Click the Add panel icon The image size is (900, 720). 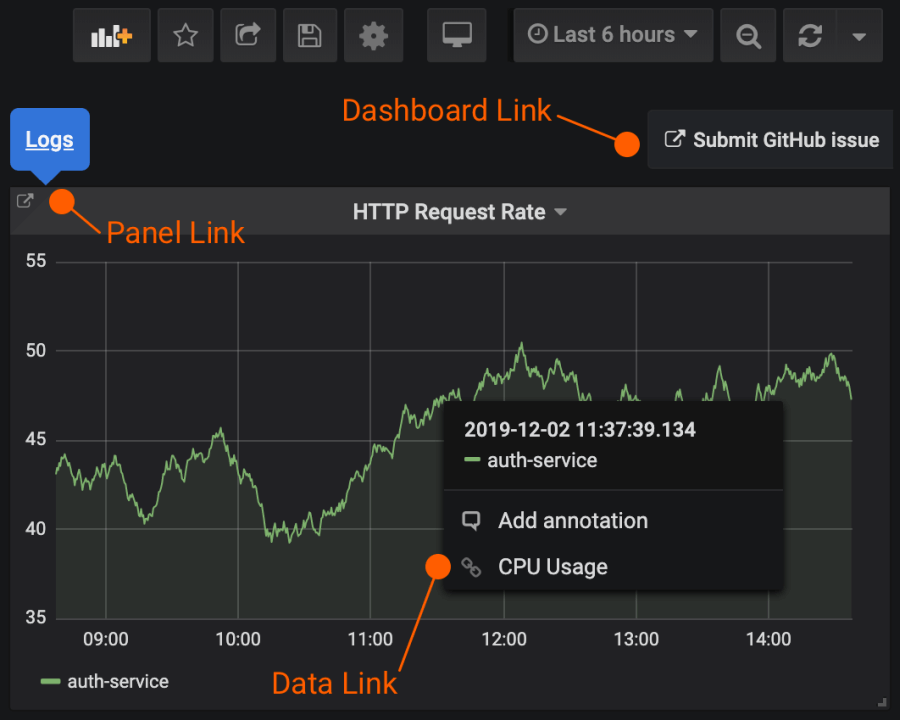click(x=111, y=34)
